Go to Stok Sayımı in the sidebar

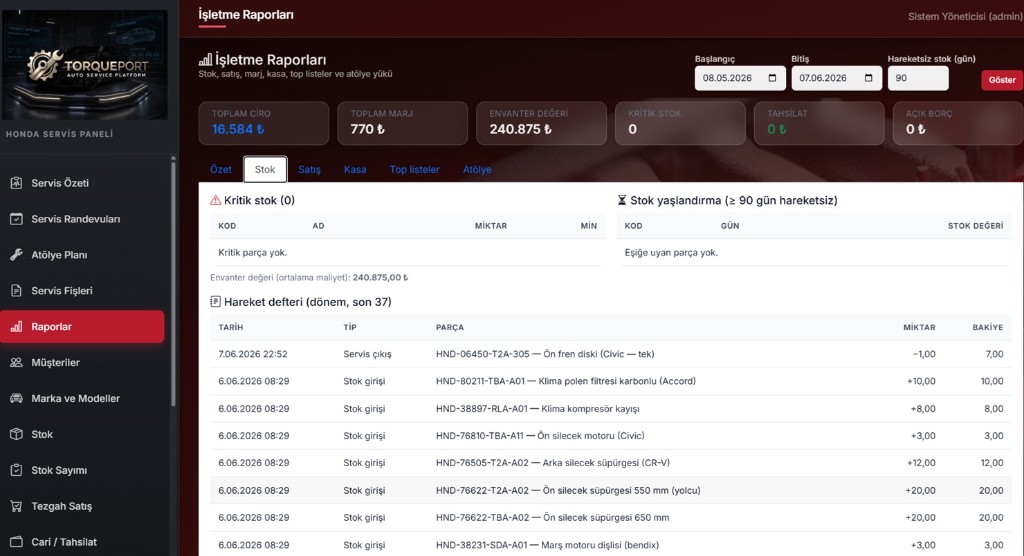pos(82,470)
